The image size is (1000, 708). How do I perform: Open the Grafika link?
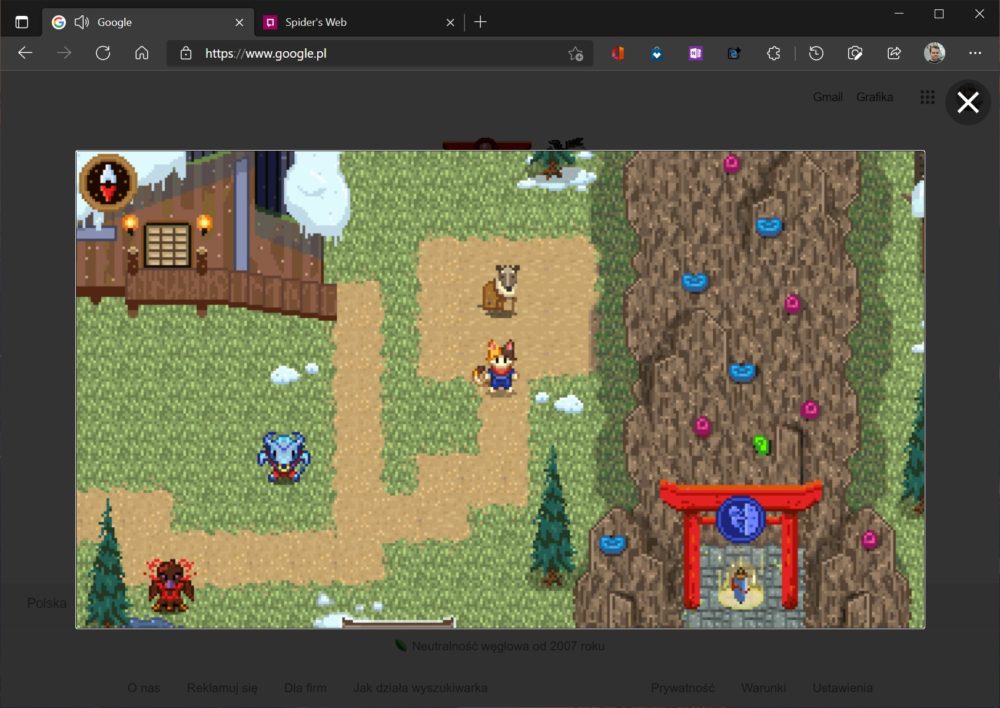point(874,97)
